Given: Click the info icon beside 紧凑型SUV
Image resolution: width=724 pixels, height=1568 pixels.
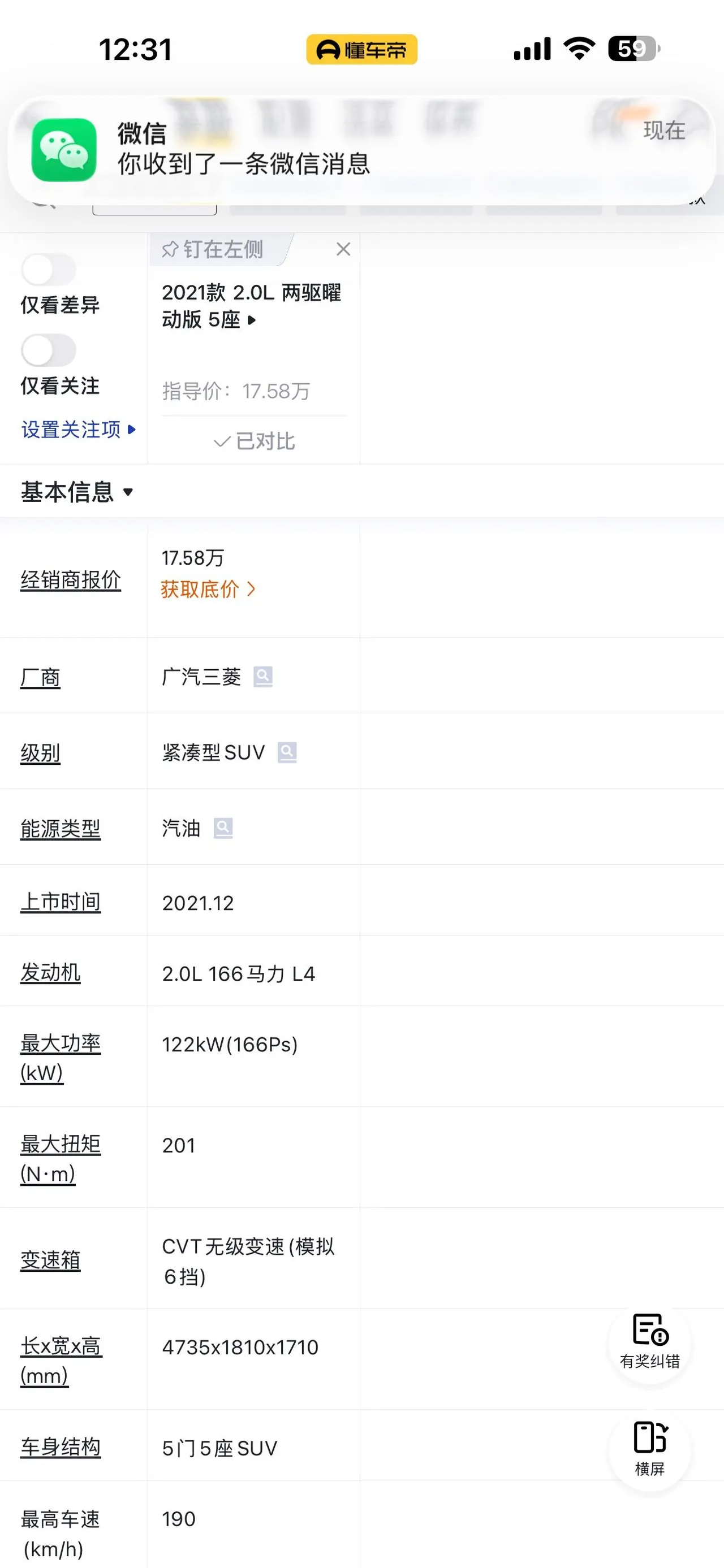Looking at the screenshot, I should coord(287,752).
